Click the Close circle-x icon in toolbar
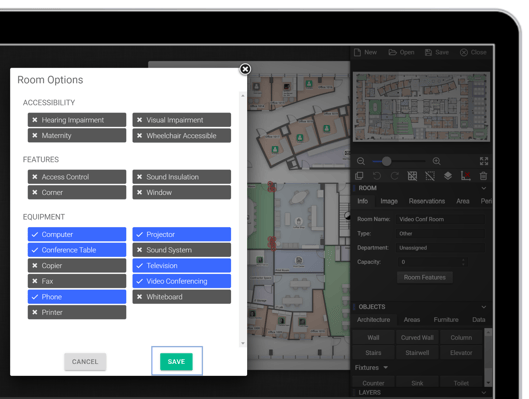This screenshot has height=399, width=529. 464,52
